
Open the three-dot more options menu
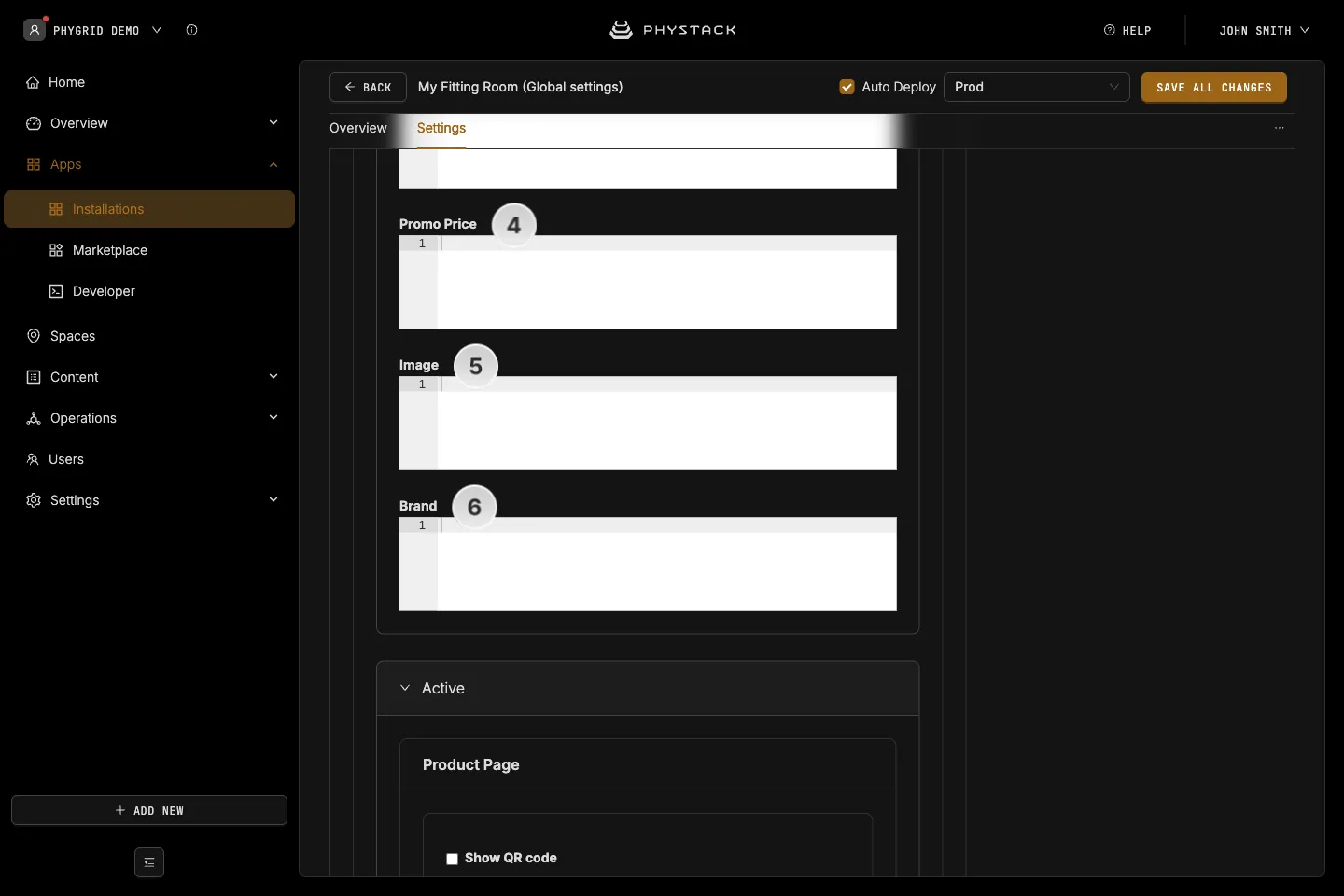click(1280, 128)
